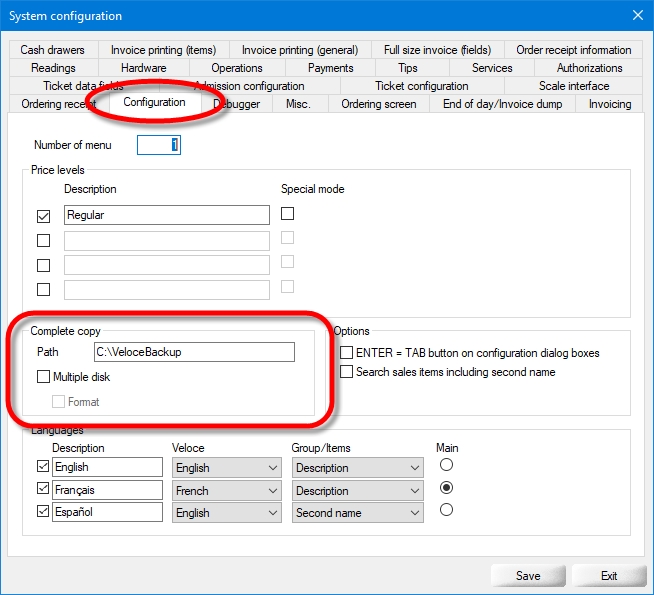The image size is (654, 595).
Task: Enable the Multiple disk checkbox
Action: point(43,377)
